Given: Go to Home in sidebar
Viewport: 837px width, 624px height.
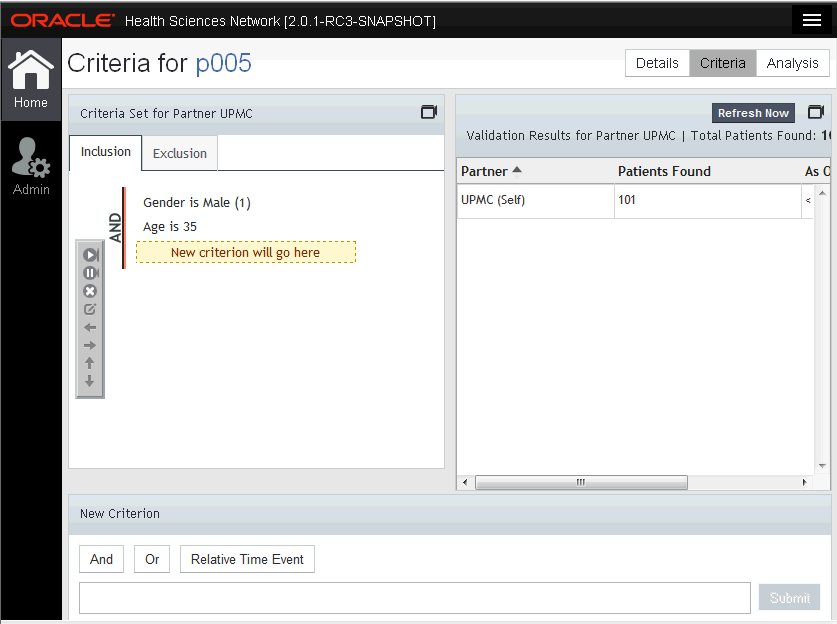Looking at the screenshot, I should click(30, 79).
